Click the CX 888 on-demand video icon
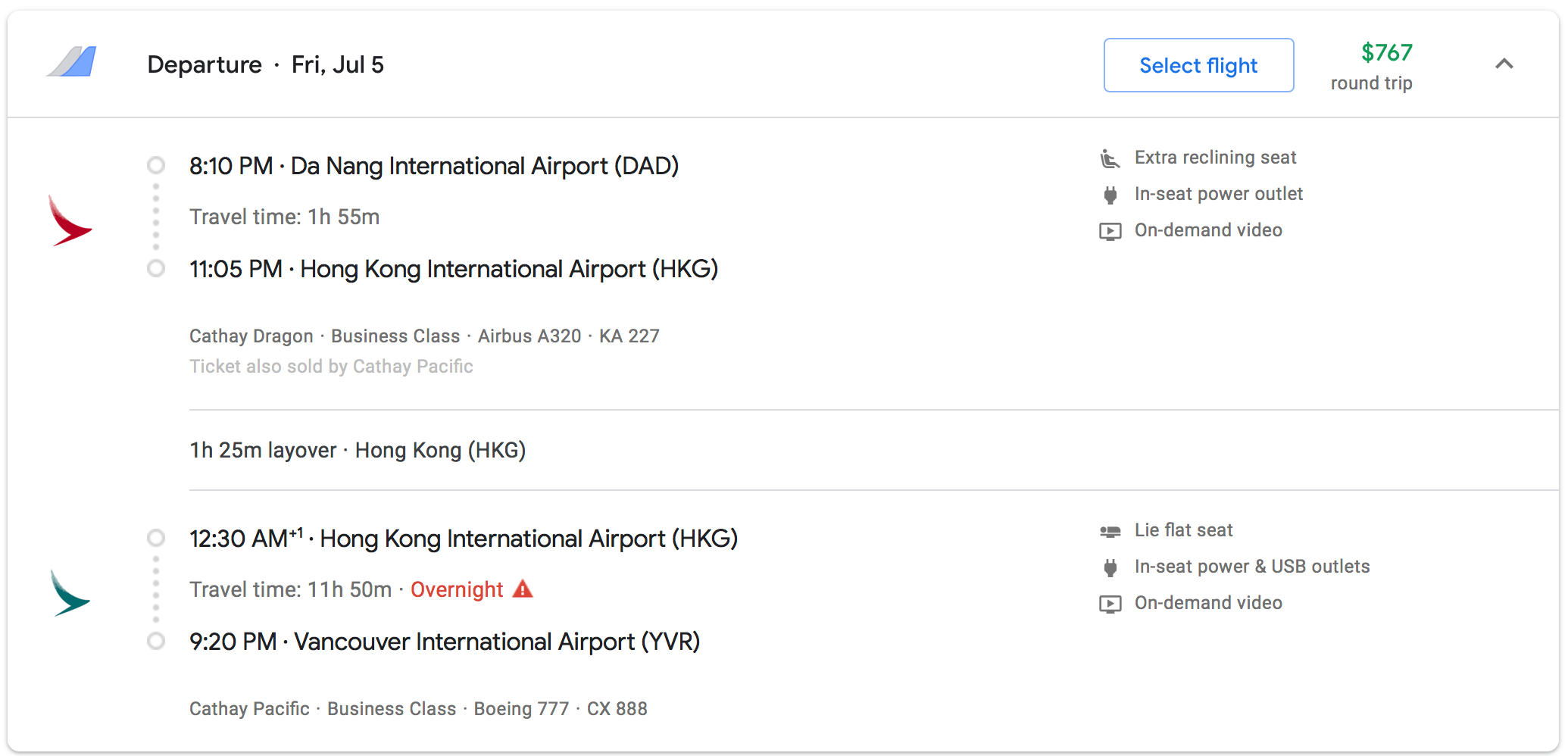Viewport: 1568px width, 756px height. coord(1110,604)
